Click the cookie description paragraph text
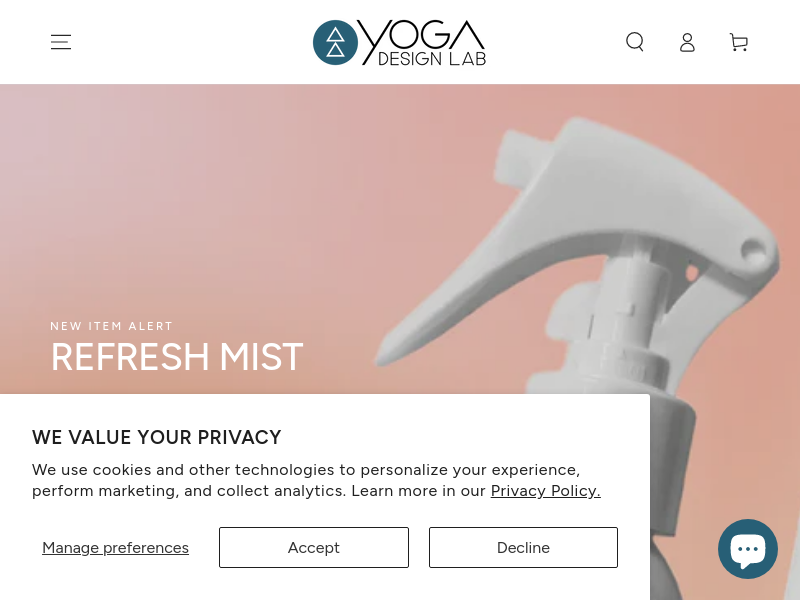This screenshot has height=600, width=800. point(316,480)
